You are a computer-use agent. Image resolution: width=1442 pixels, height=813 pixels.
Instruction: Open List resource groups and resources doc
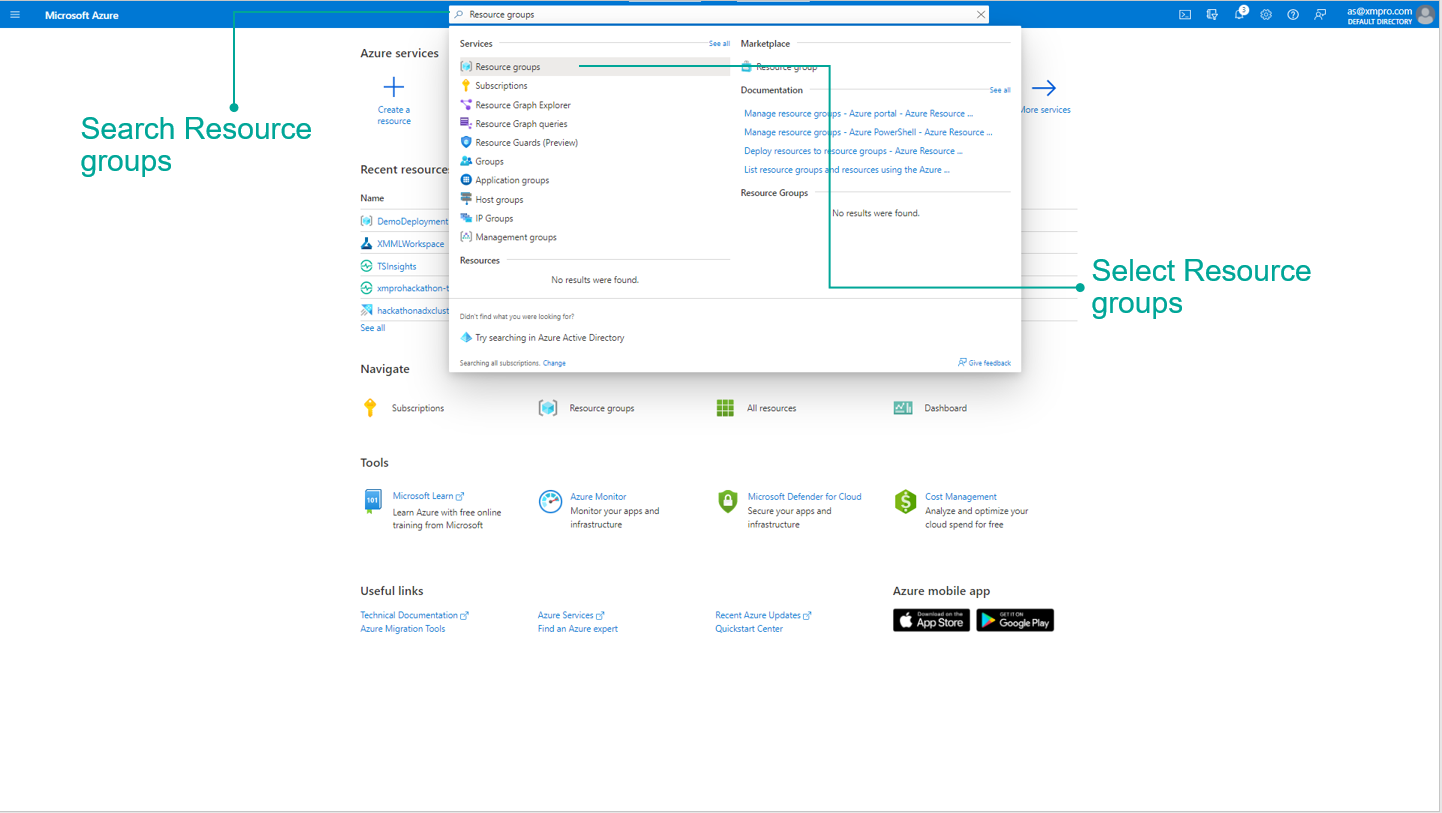[847, 170]
